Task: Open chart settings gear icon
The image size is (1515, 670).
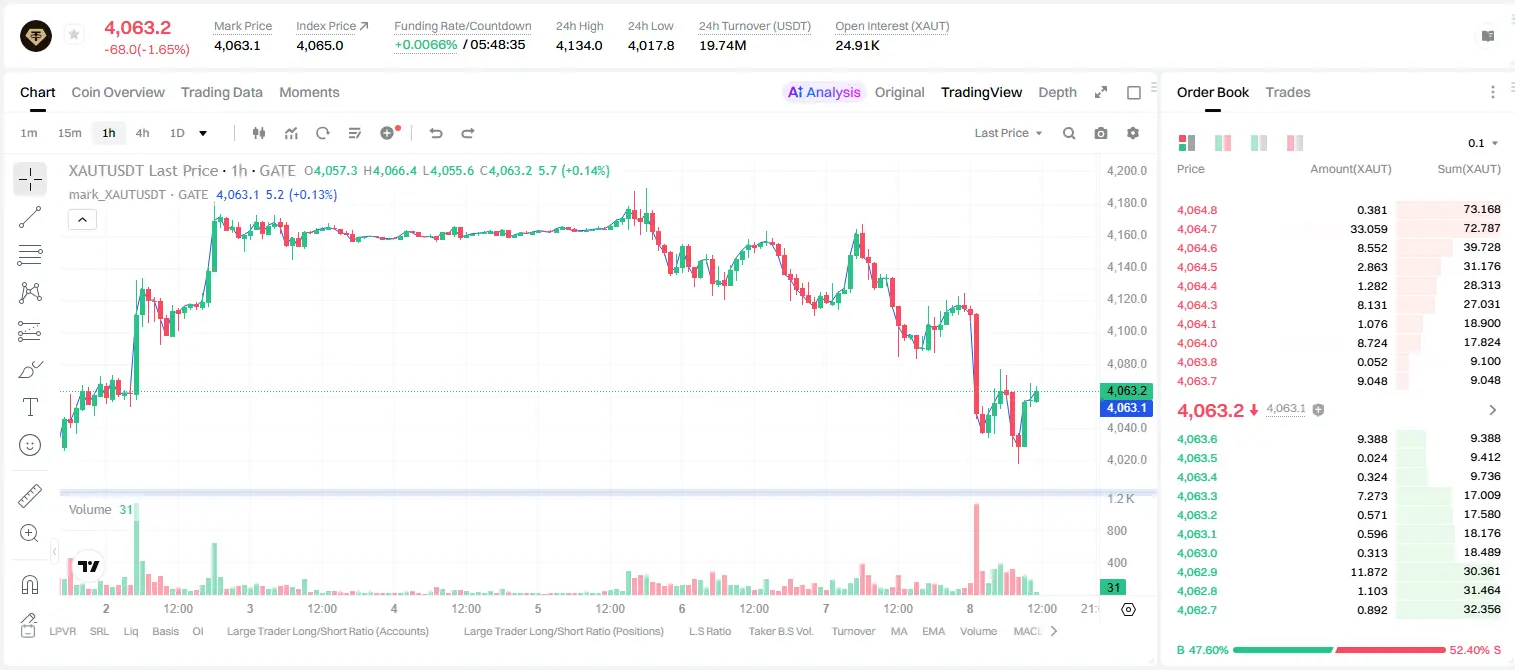Action: pos(1133,133)
